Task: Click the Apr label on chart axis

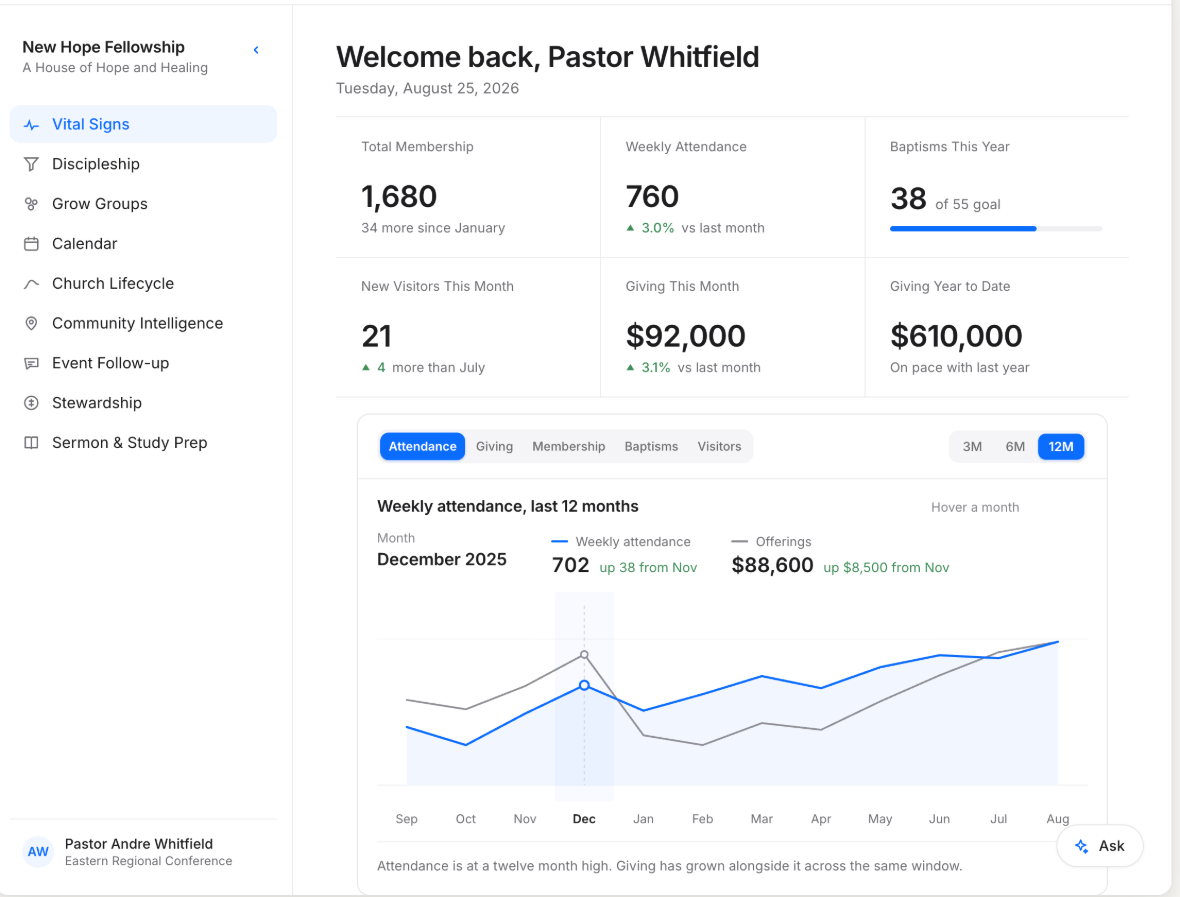Action: click(821, 819)
